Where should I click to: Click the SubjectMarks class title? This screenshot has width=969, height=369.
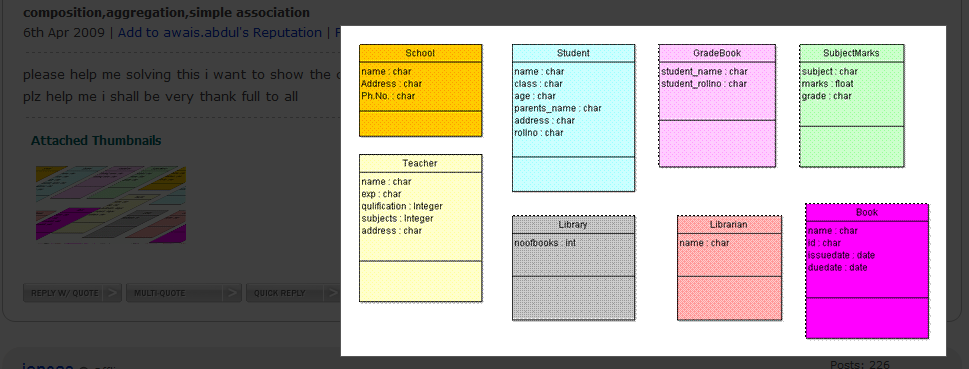tap(851, 53)
